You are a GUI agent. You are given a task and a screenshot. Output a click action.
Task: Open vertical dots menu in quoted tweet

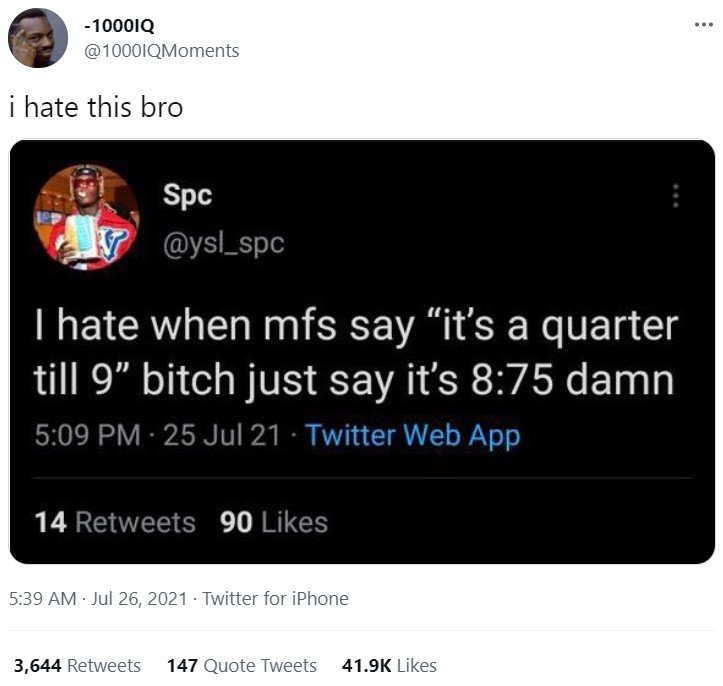click(676, 196)
